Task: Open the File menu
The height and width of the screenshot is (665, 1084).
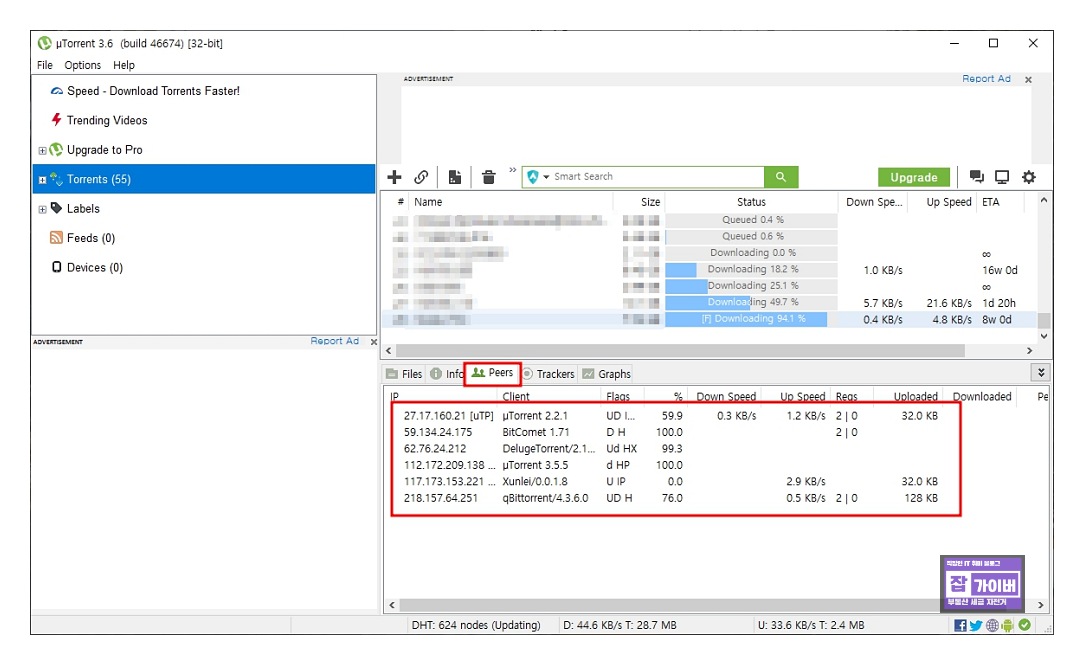Action: tap(45, 65)
